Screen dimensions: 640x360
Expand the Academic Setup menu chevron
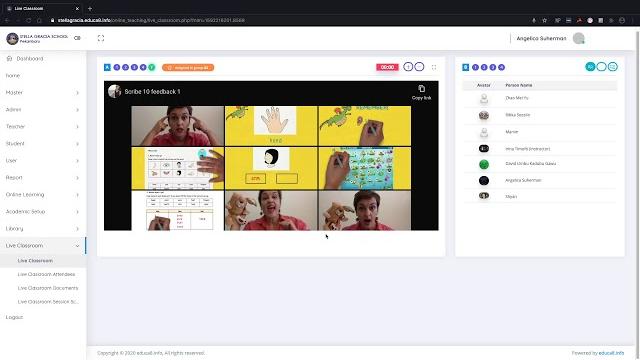click(x=77, y=212)
